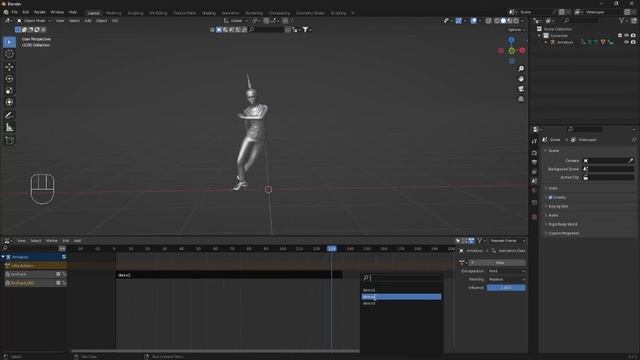Open the File menu
This screenshot has height=360, width=640.
pyautogui.click(x=15, y=12)
